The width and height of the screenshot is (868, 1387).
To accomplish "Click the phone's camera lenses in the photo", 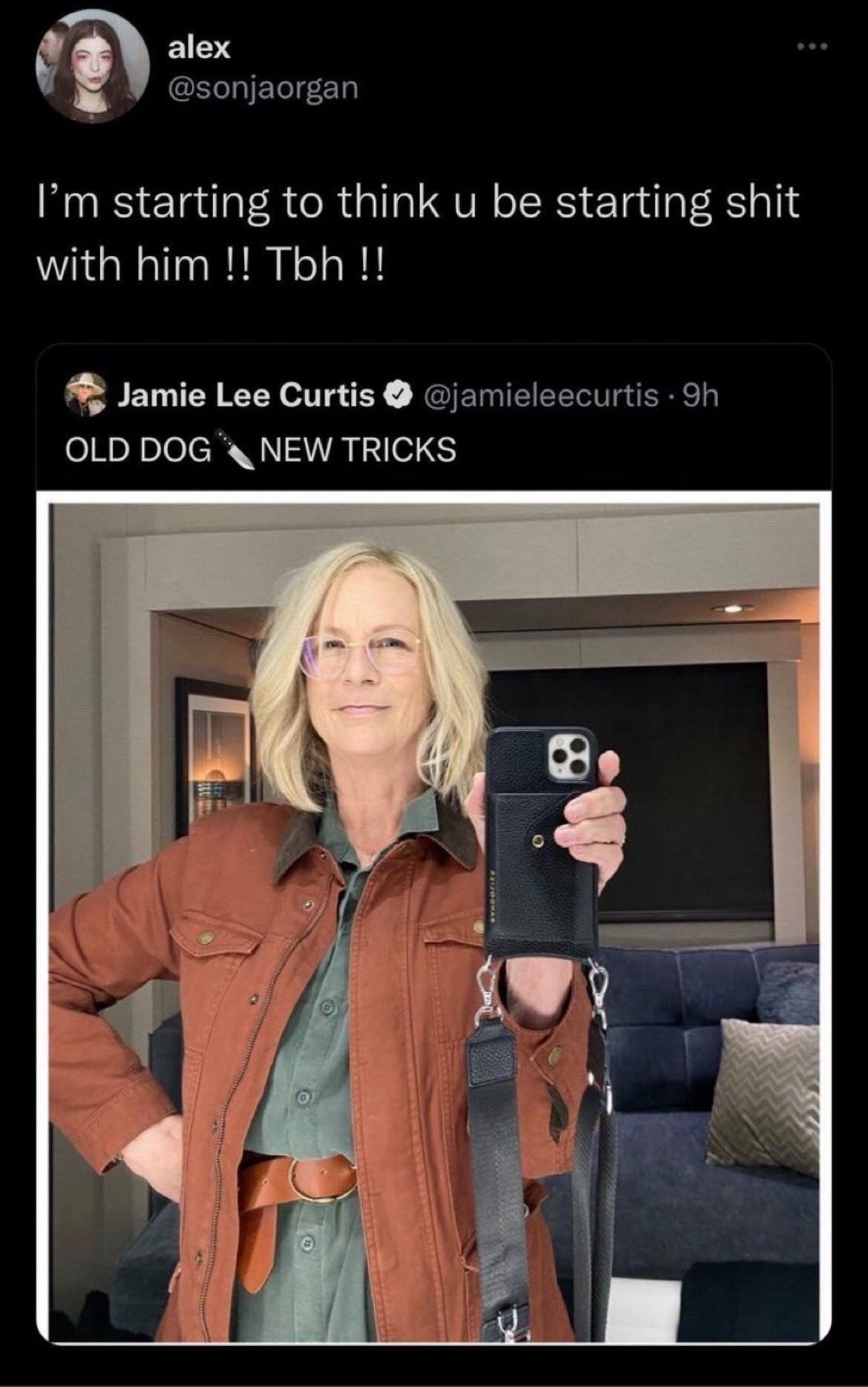I will [x=571, y=757].
